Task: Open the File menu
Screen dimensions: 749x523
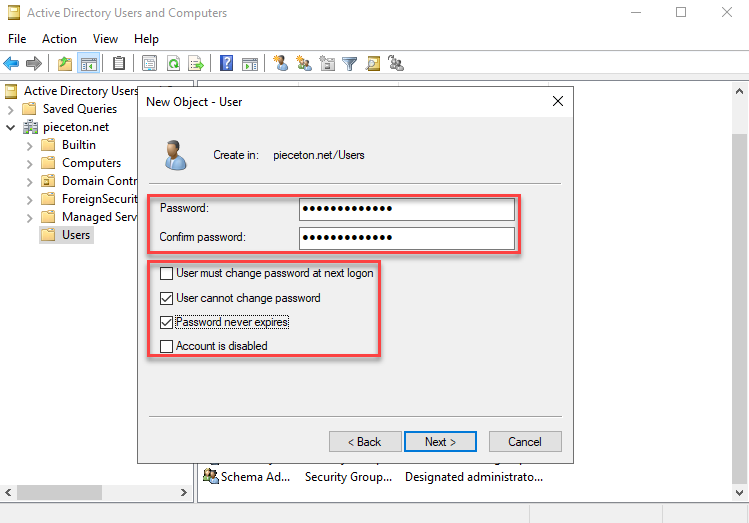Action: [x=17, y=39]
